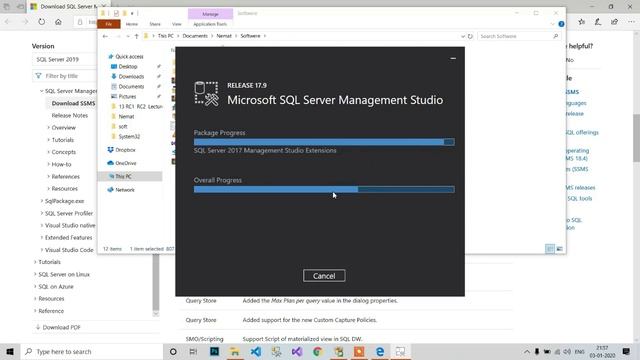Click the Overall Progress bar
Image resolution: width=640 pixels, height=360 pixels.
pos(324,189)
